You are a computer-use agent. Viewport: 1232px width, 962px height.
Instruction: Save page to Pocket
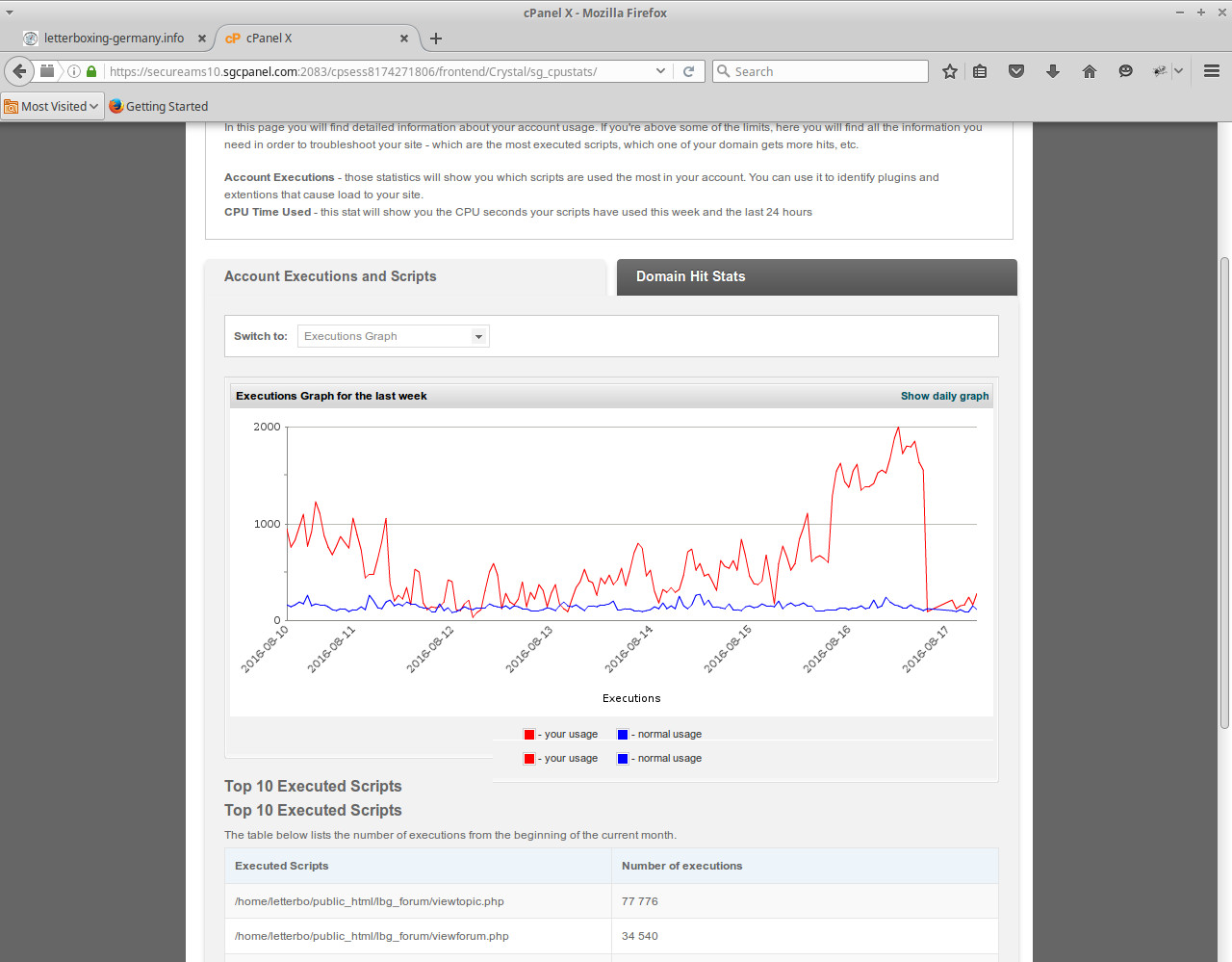point(1016,71)
